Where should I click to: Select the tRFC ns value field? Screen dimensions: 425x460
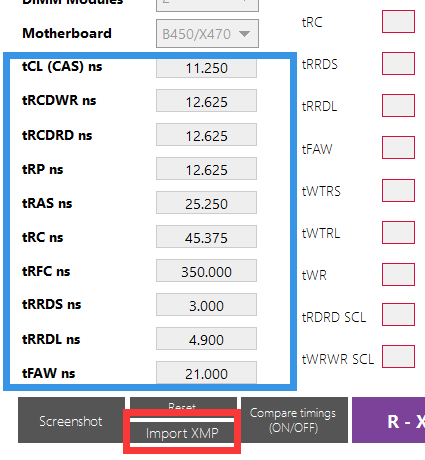206,271
